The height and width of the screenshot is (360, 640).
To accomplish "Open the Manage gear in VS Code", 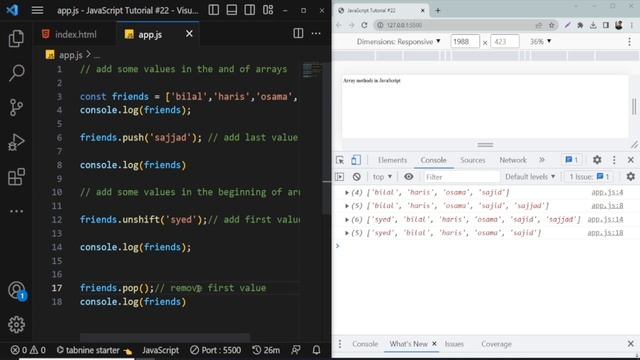I will point(16,325).
